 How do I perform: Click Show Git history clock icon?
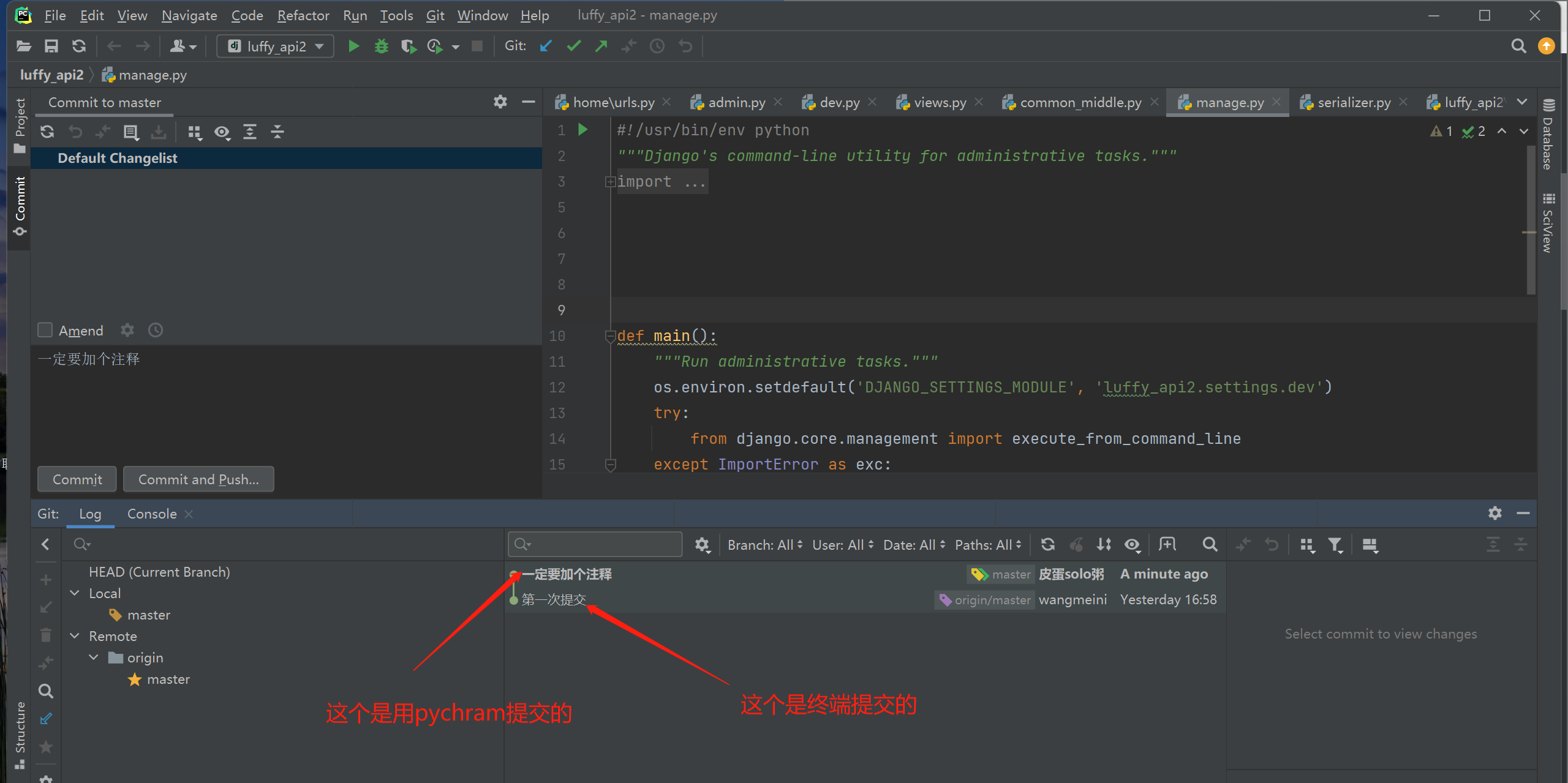click(657, 46)
